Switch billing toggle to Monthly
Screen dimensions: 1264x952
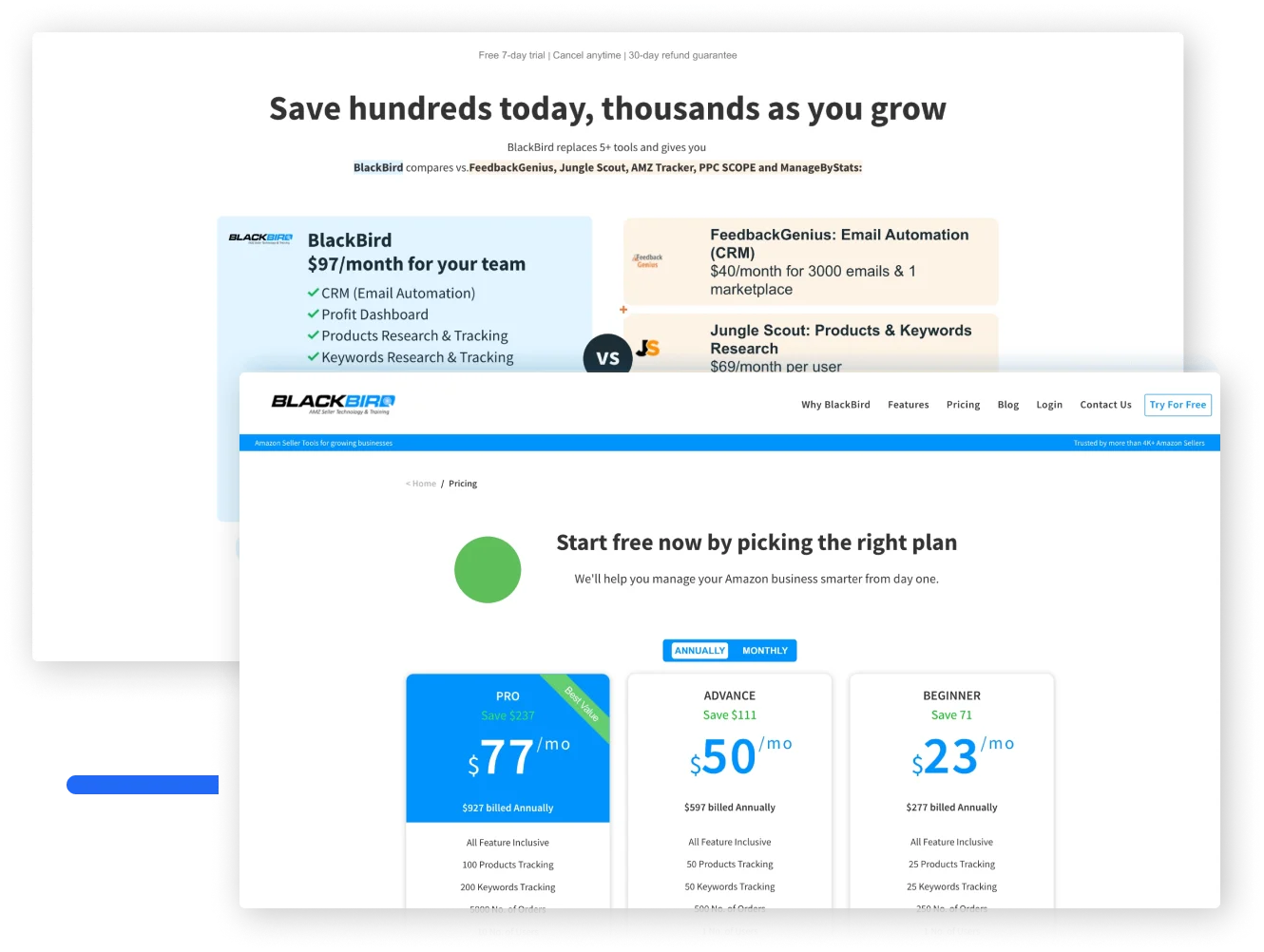click(x=764, y=651)
